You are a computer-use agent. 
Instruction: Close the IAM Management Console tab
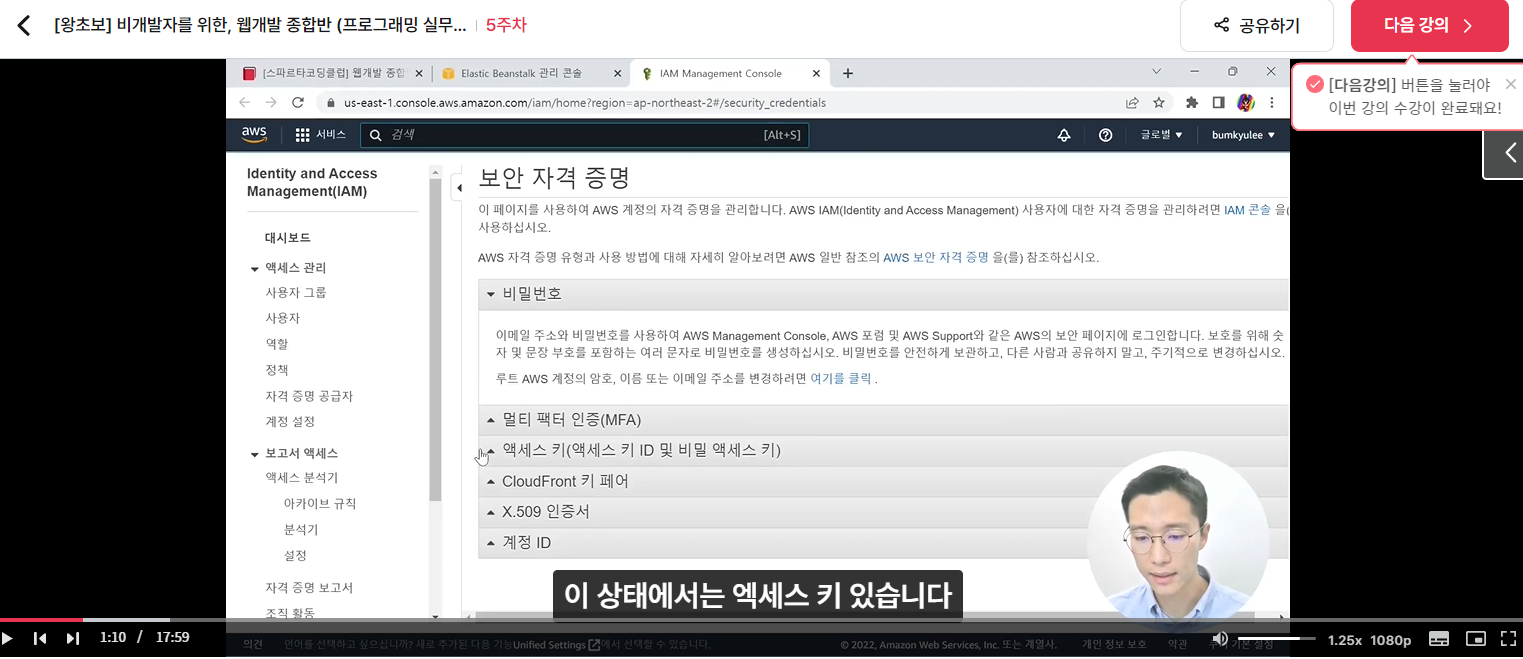tap(816, 73)
